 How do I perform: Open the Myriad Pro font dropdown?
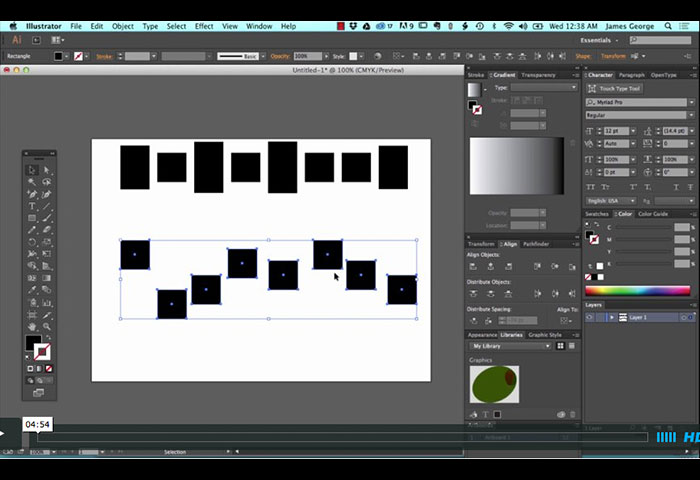tap(692, 102)
